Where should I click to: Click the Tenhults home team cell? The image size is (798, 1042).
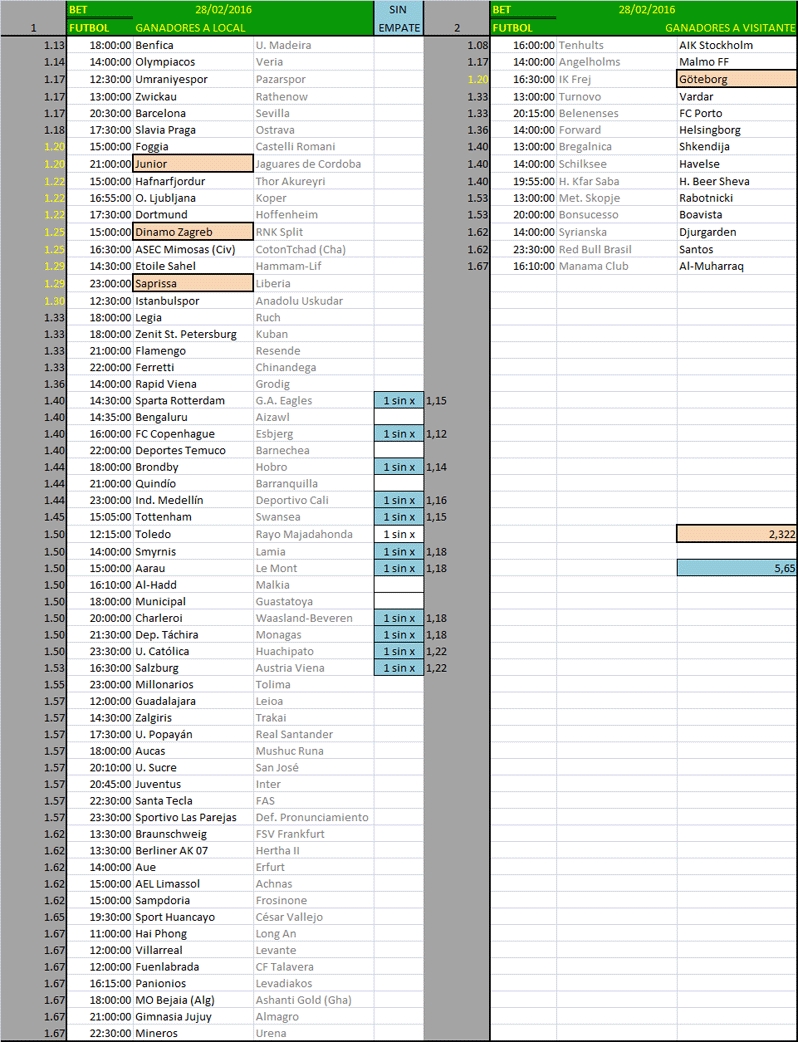(x=617, y=45)
